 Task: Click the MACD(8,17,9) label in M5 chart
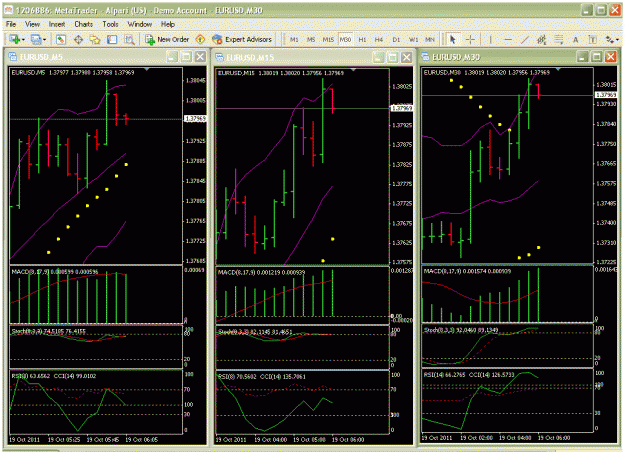pos(30,272)
